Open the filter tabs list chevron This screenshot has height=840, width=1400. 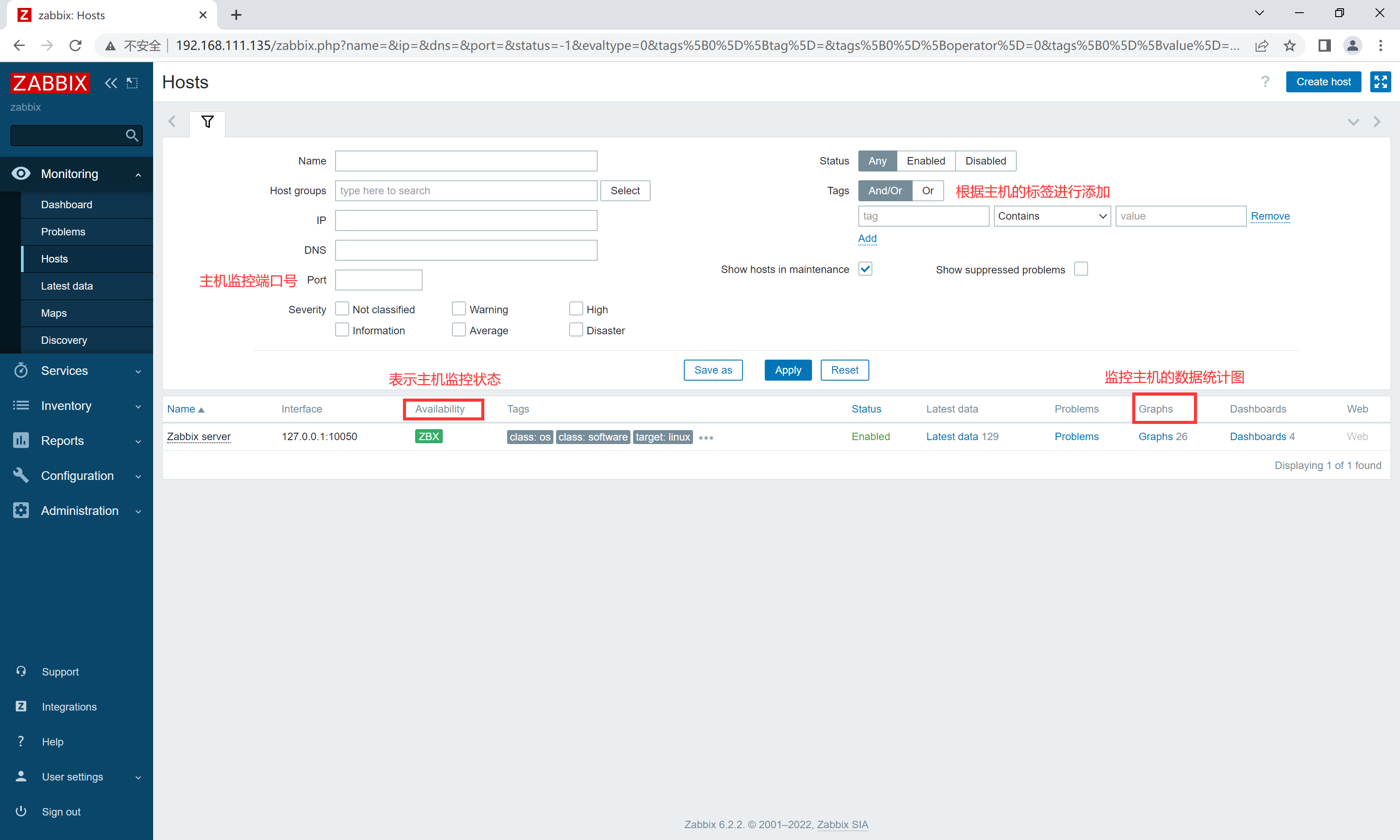(1353, 122)
